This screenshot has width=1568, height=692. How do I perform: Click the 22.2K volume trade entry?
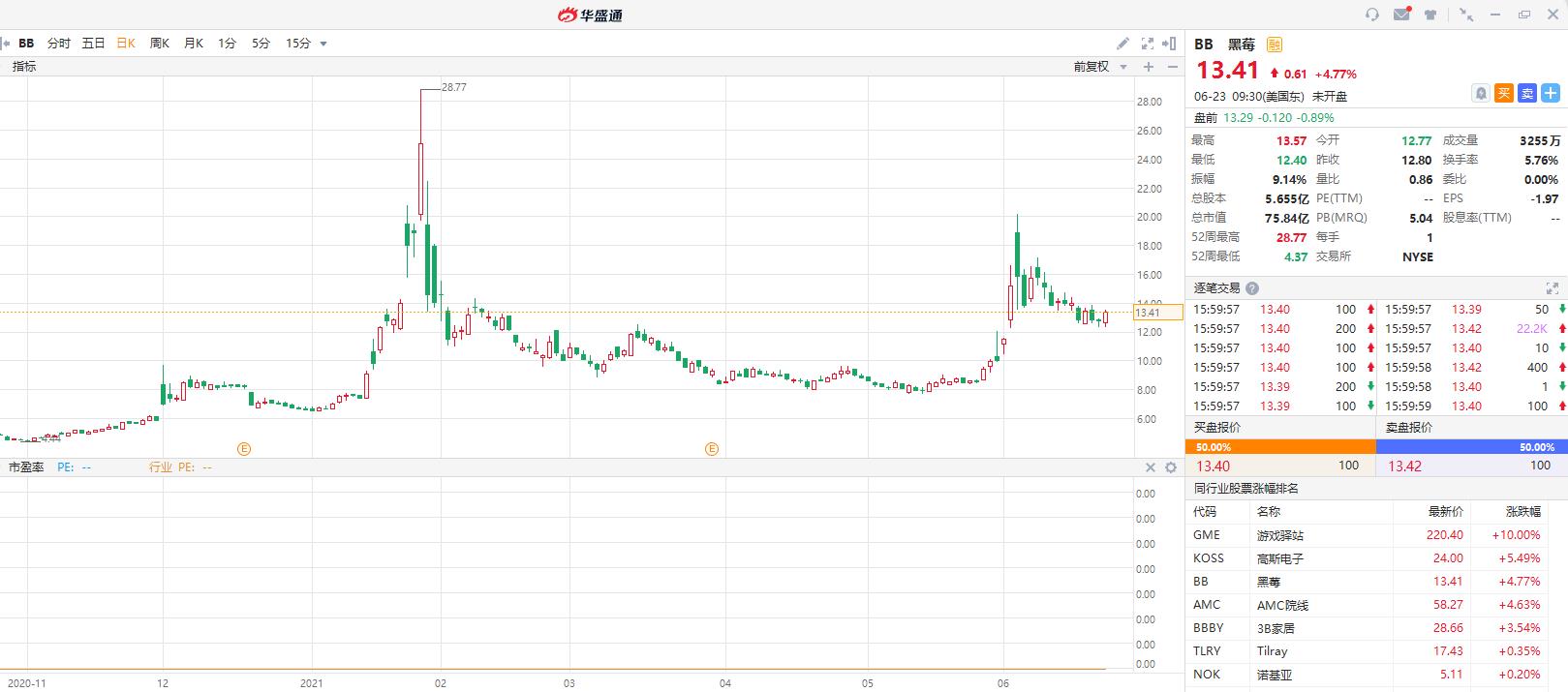tap(1532, 329)
